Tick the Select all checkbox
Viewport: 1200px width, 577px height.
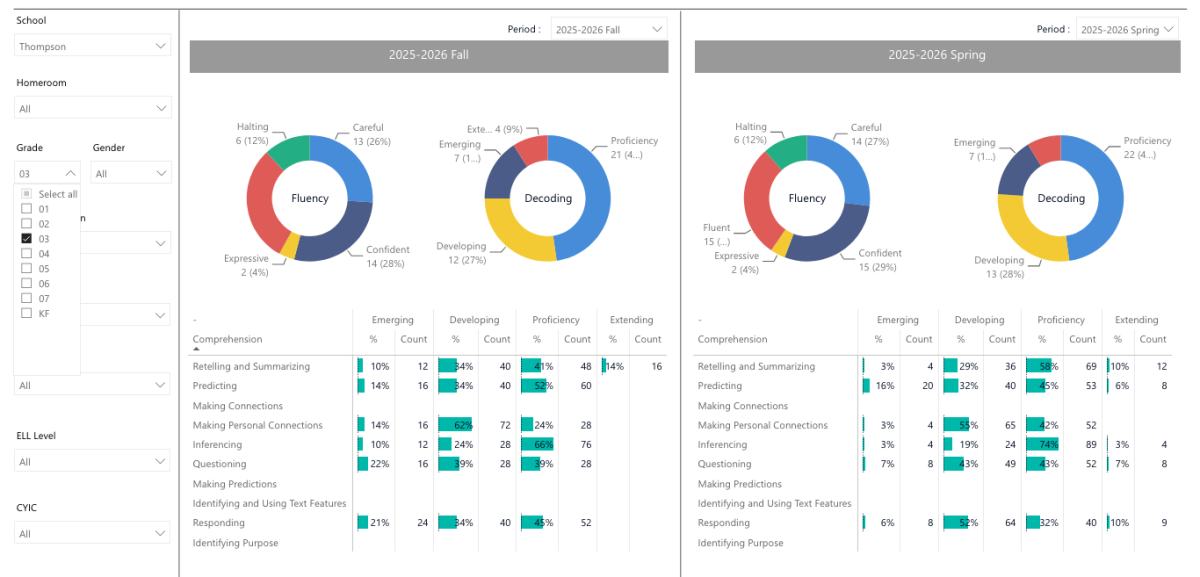coord(26,194)
